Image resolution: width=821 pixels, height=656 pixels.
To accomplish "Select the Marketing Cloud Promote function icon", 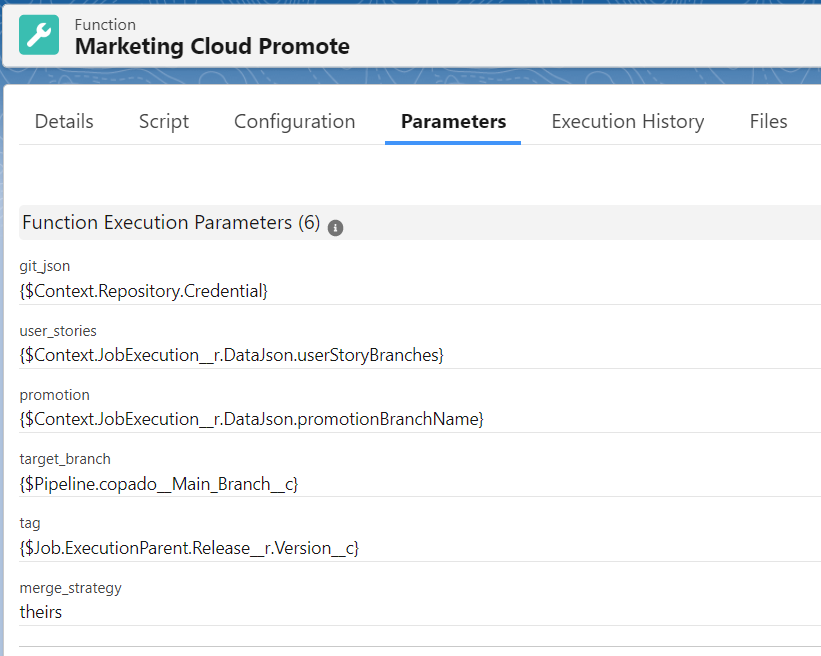I will [x=38, y=35].
